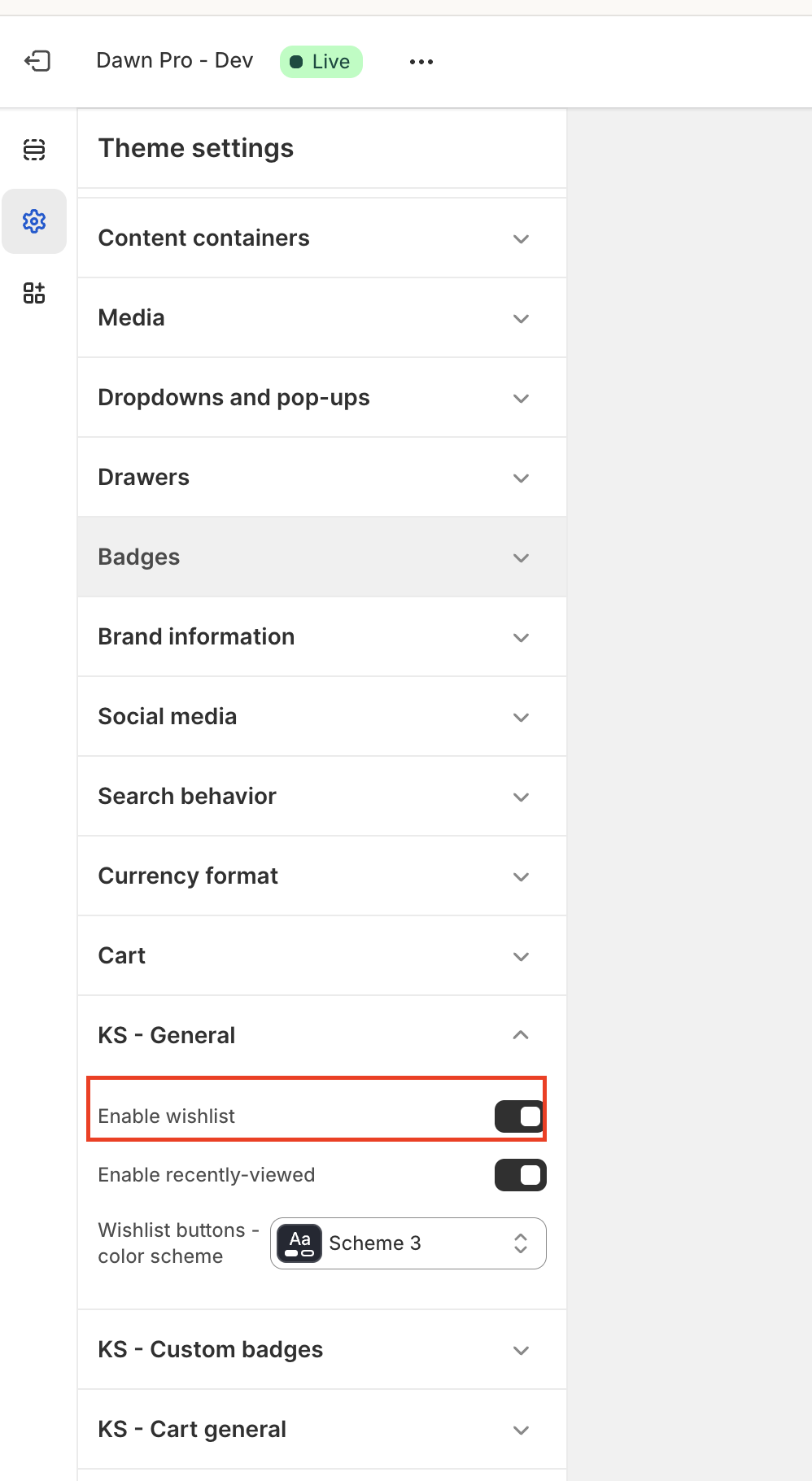Click the Currency format chevron icon
The image size is (812, 1481).
click(521, 876)
